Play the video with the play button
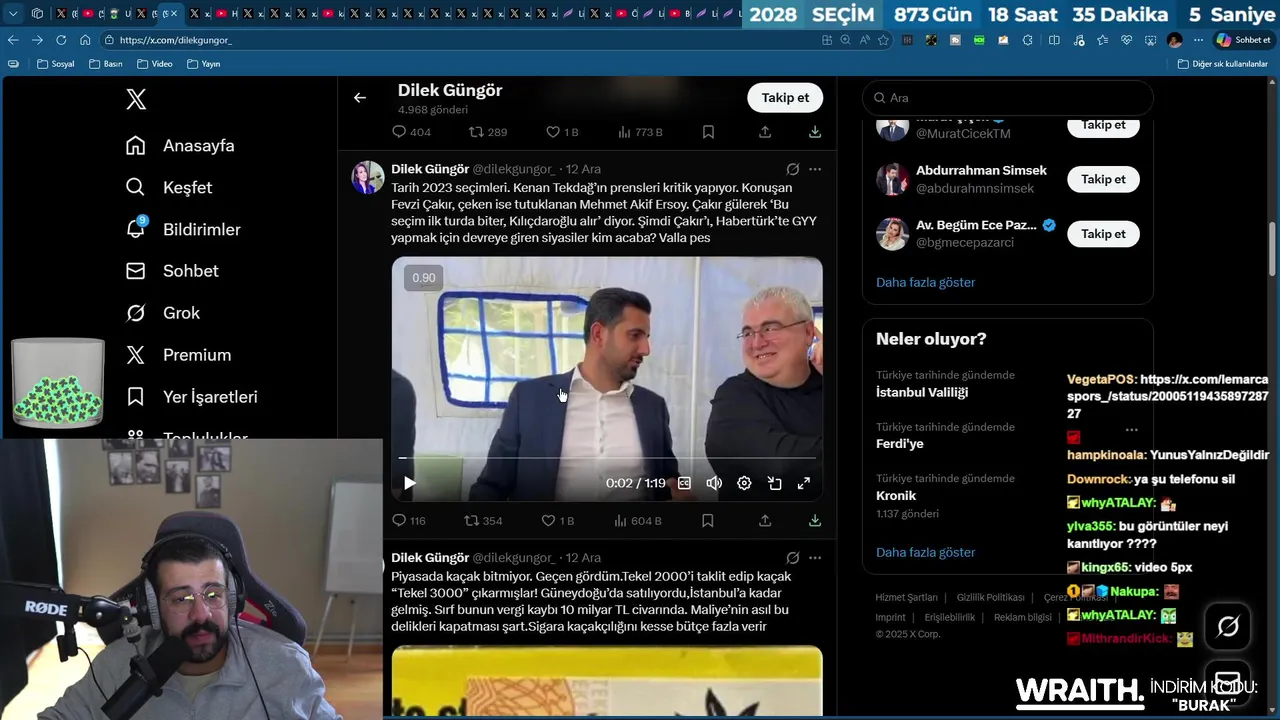 [409, 483]
